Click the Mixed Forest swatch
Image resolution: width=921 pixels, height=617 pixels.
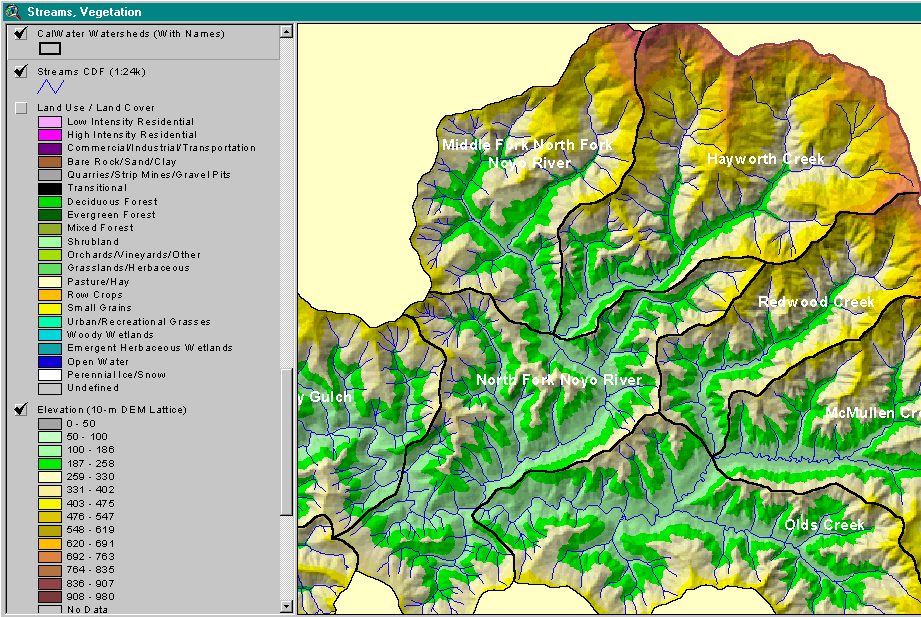click(x=50, y=228)
